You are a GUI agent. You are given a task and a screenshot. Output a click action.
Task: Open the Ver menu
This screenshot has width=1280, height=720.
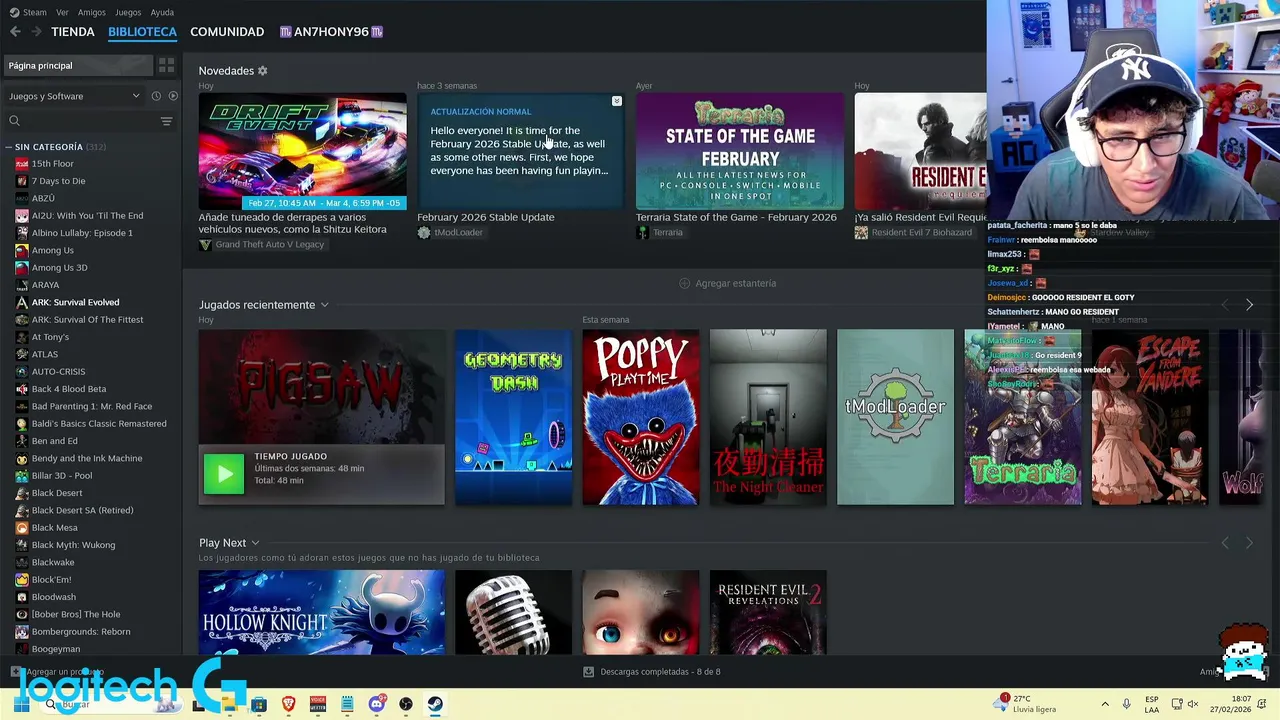(x=62, y=12)
